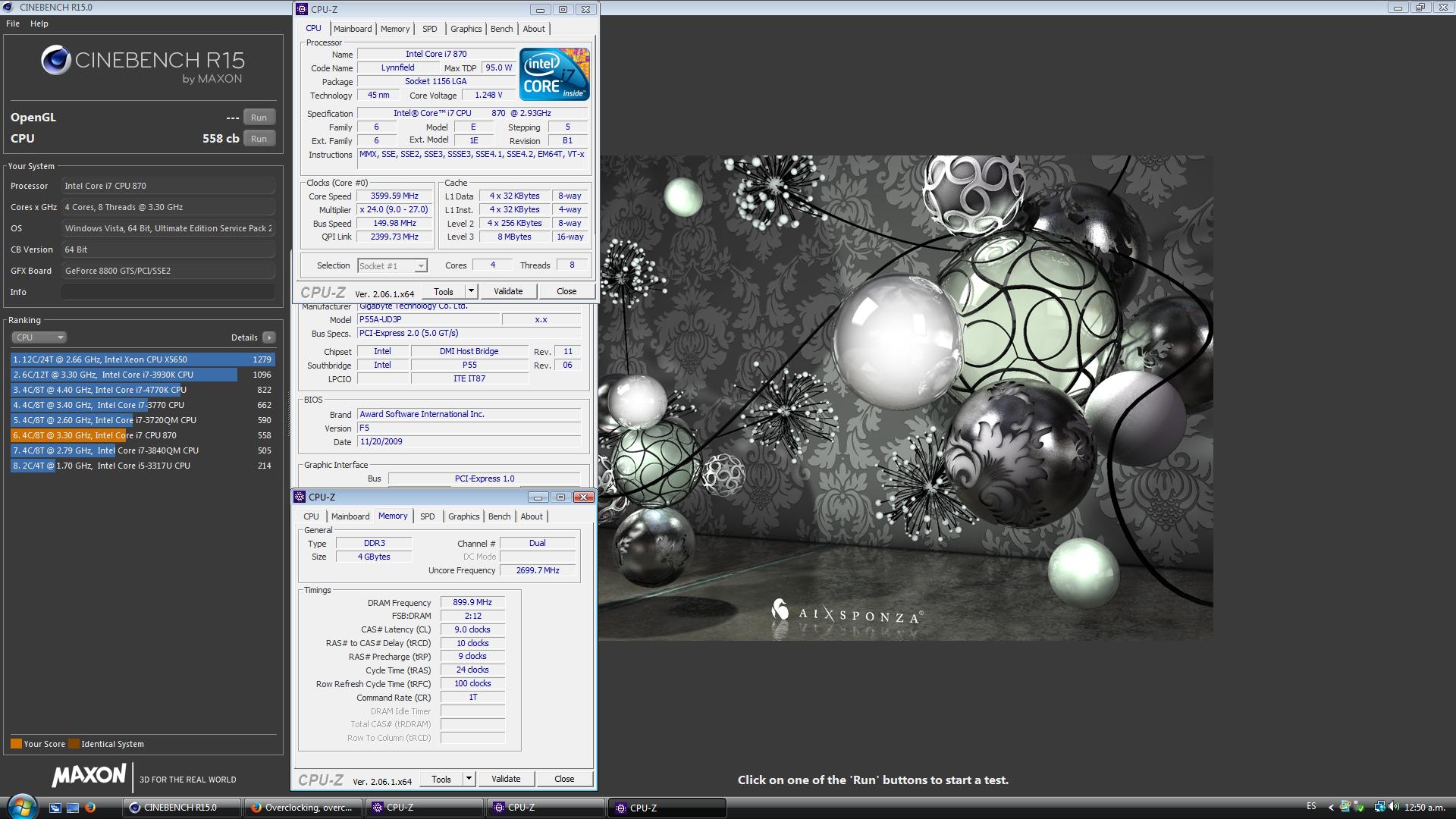Open the network connection tray icon
1456x819 pixels.
1379,807
